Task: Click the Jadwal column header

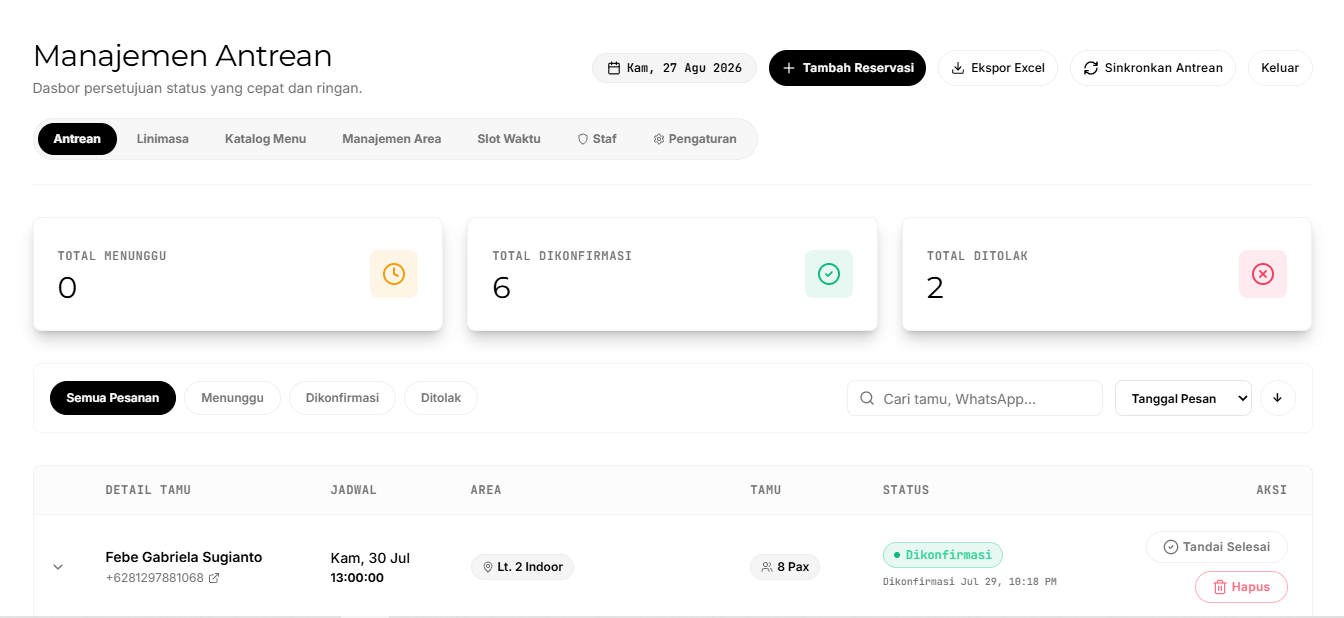Action: point(354,490)
